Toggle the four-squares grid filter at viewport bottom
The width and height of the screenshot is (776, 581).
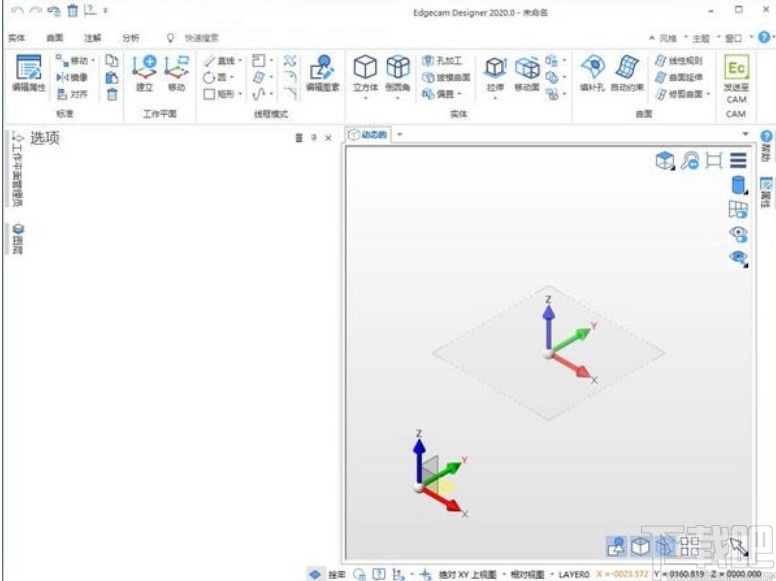(689, 546)
